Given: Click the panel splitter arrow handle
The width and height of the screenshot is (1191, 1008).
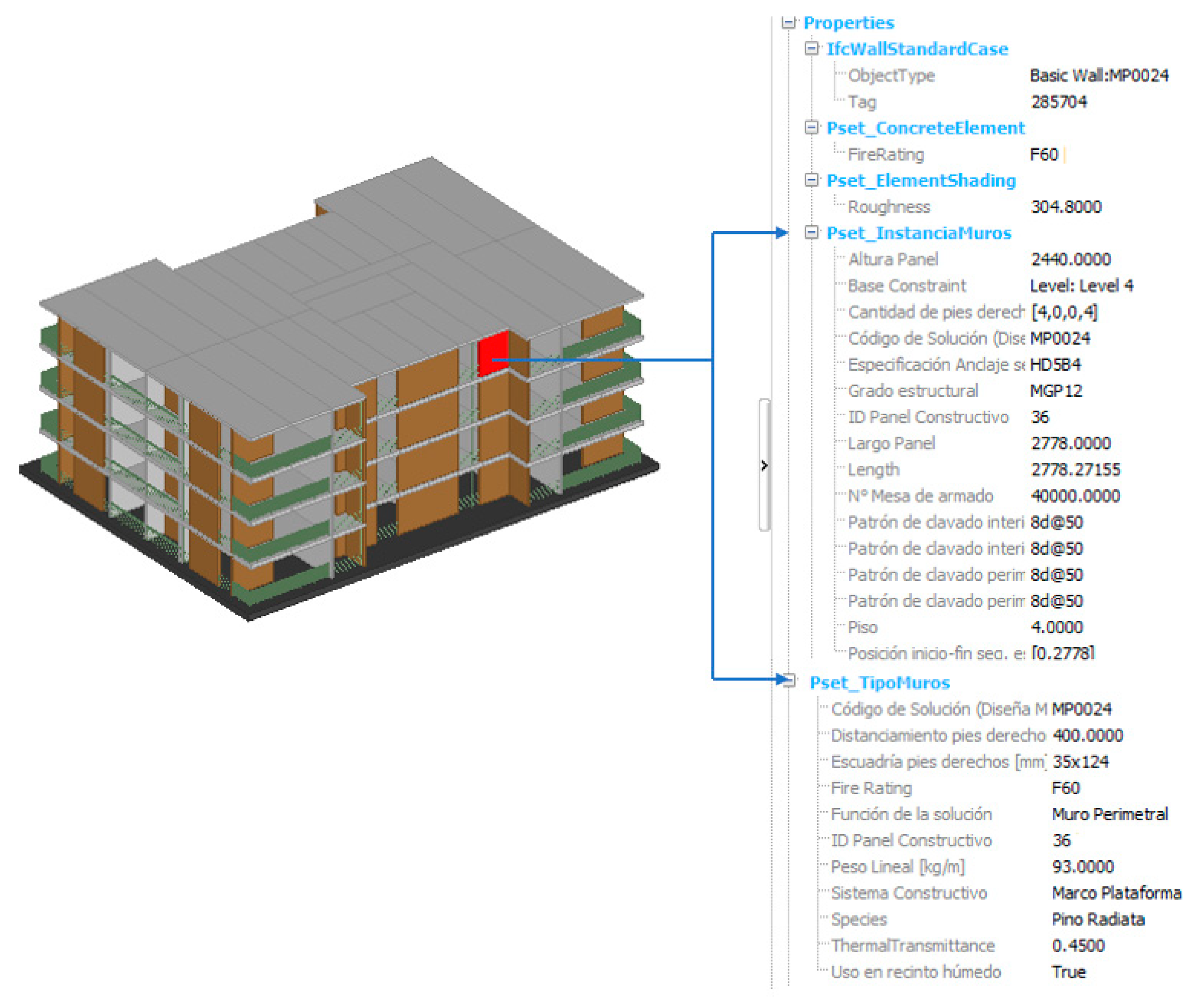Looking at the screenshot, I should pos(764,465).
